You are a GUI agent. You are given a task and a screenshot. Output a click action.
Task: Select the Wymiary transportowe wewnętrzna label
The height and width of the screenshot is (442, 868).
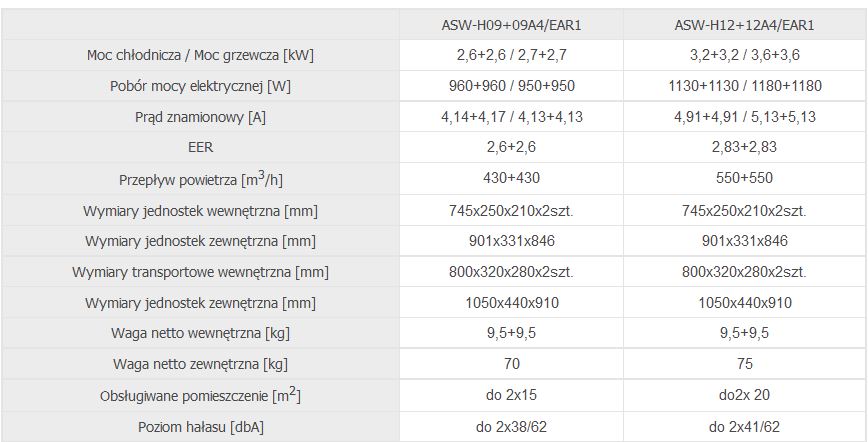(x=200, y=273)
